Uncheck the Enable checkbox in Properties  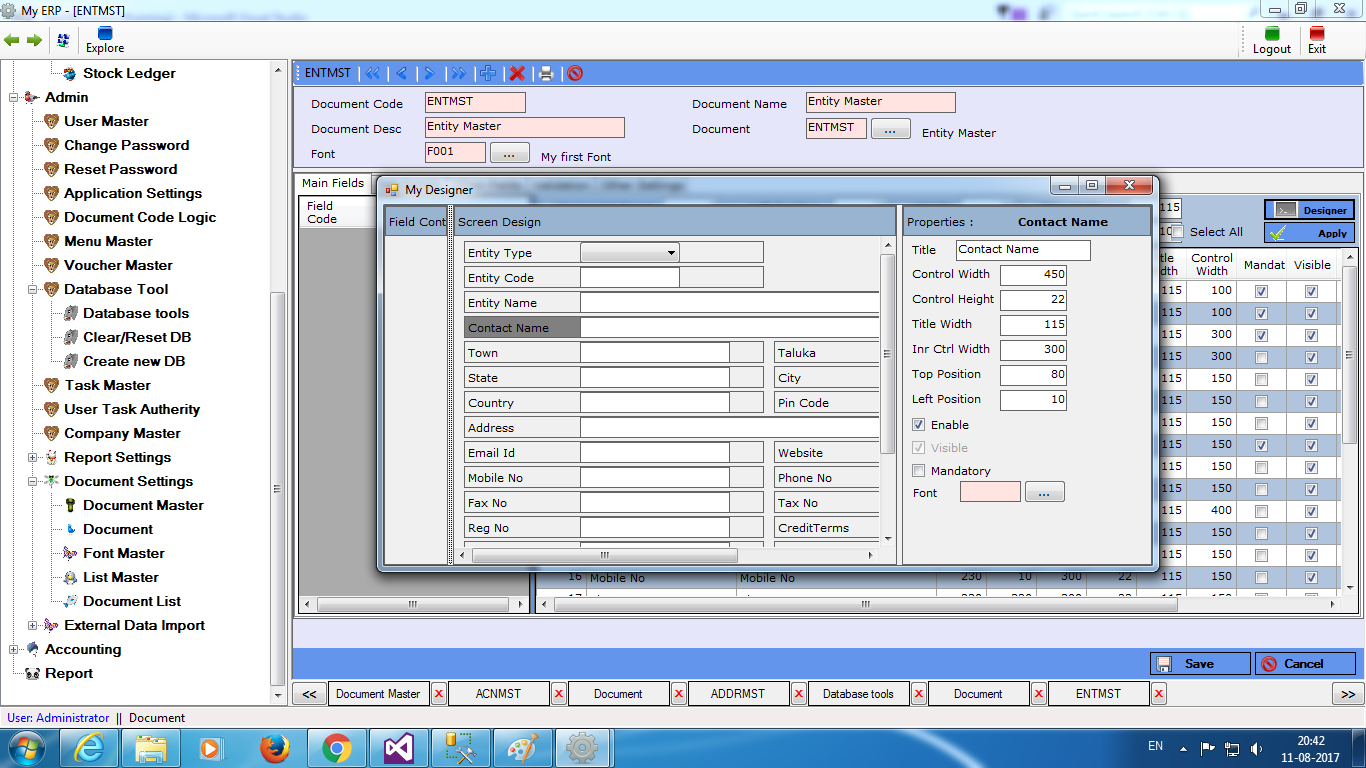point(919,425)
